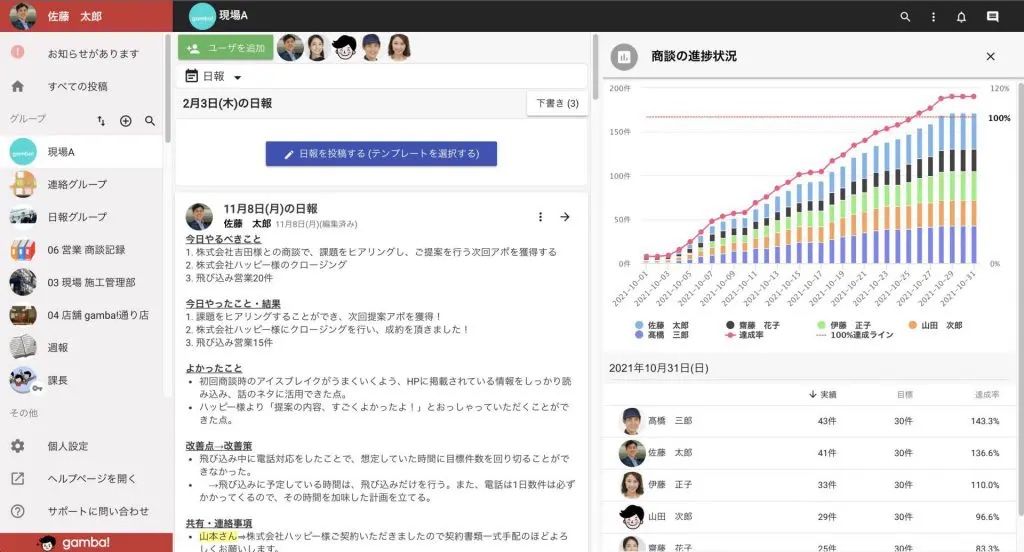Click the red alert icon beside お知らせがあります

[18, 52]
